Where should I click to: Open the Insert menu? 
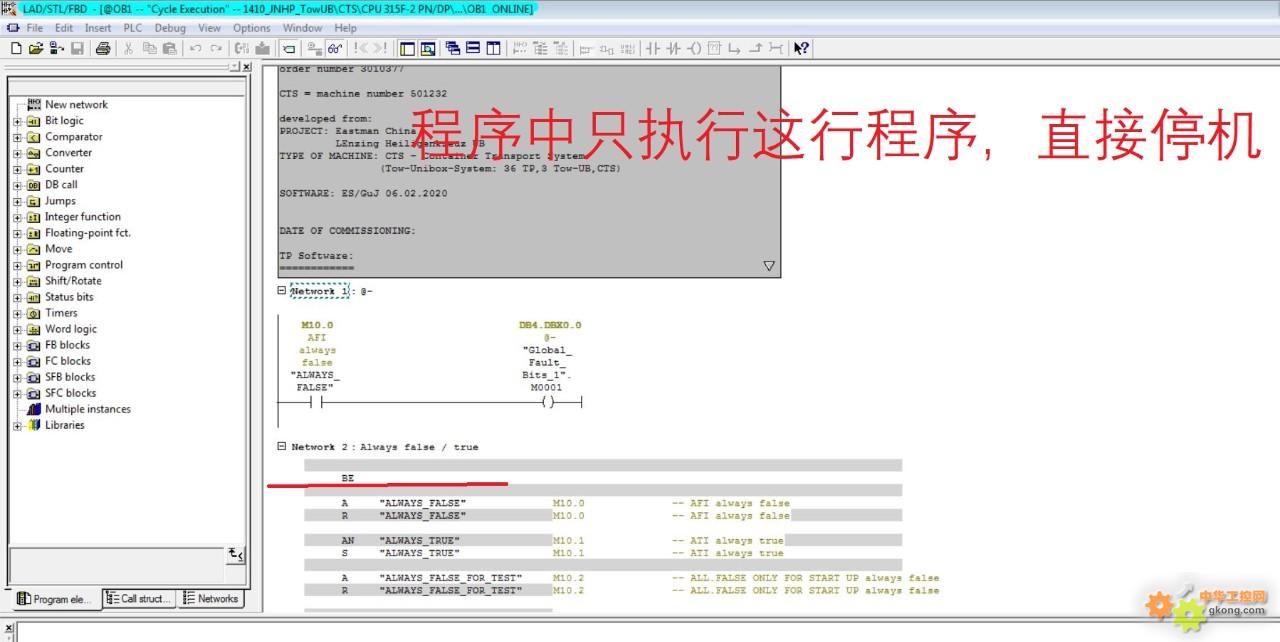(x=98, y=28)
